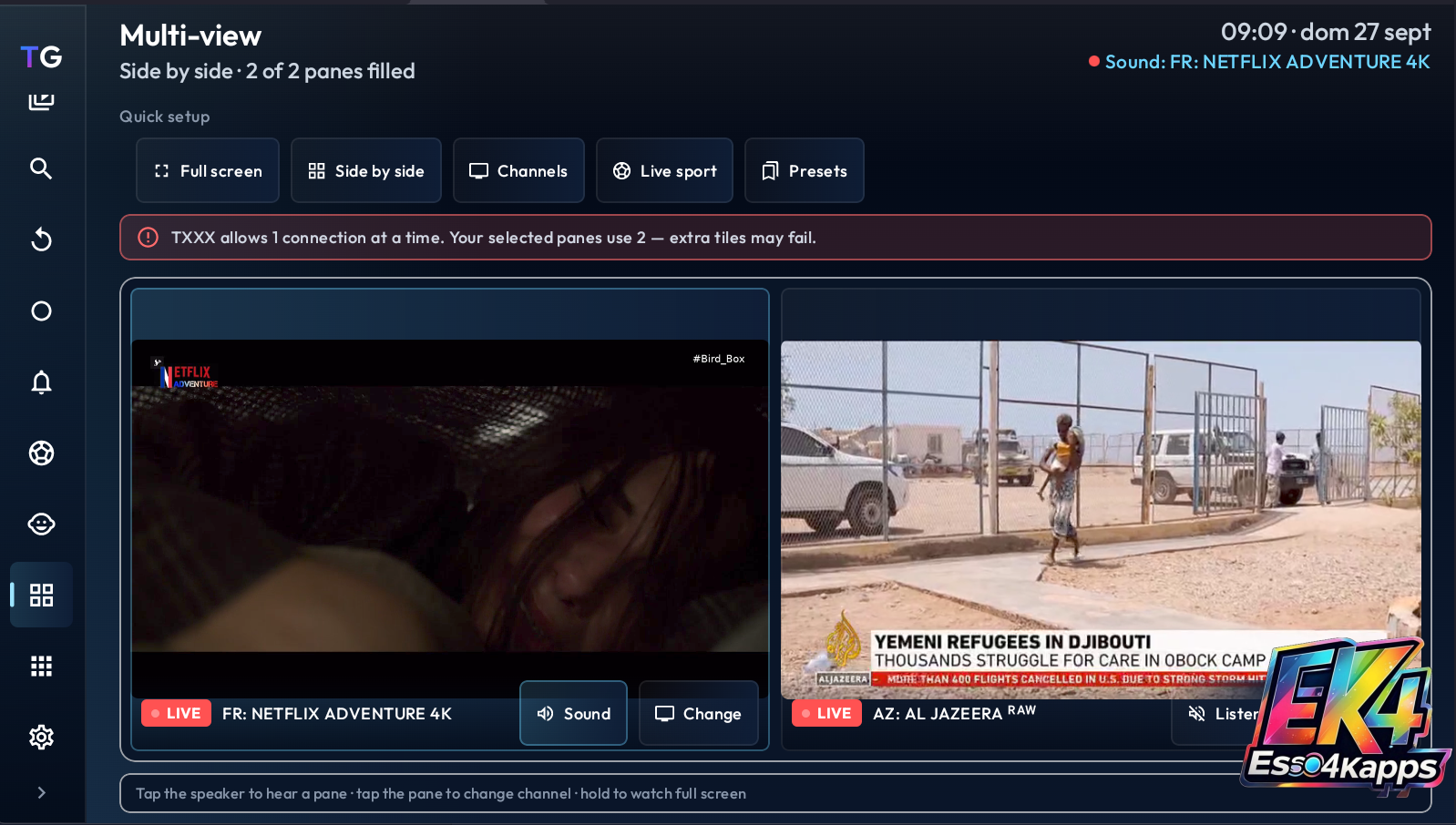This screenshot has width=1456, height=825.
Task: Click the 'Quick setup' section label
Action: [x=164, y=117]
